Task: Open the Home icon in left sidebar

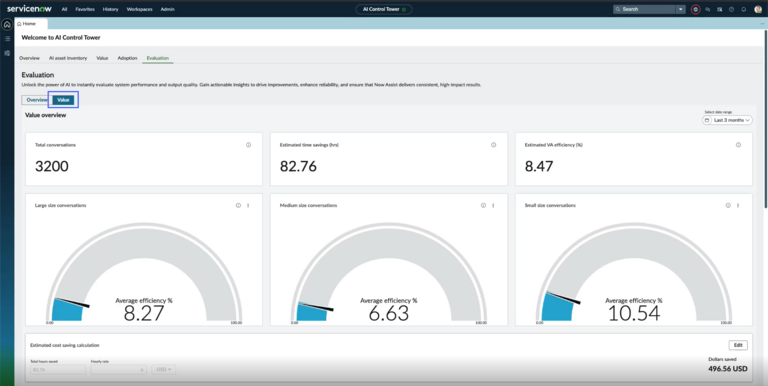Action: (7, 24)
